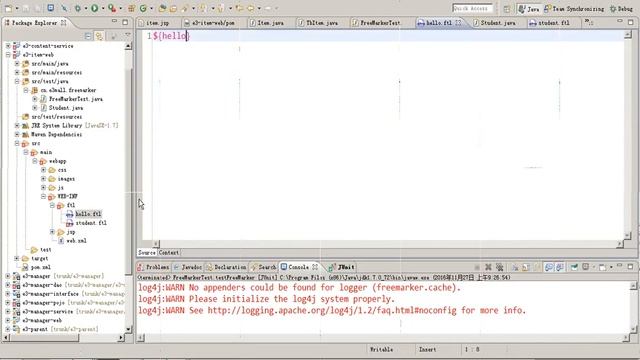
Task: Switch to the student.ftl editor tab
Action: click(553, 23)
